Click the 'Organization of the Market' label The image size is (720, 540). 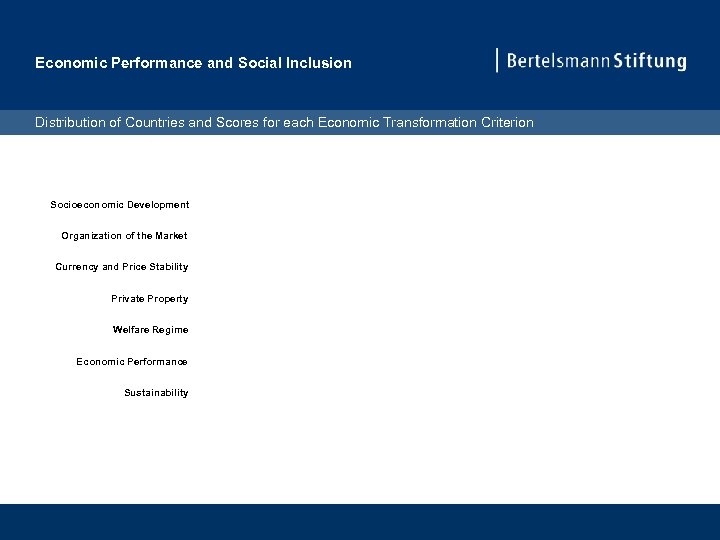pos(124,236)
